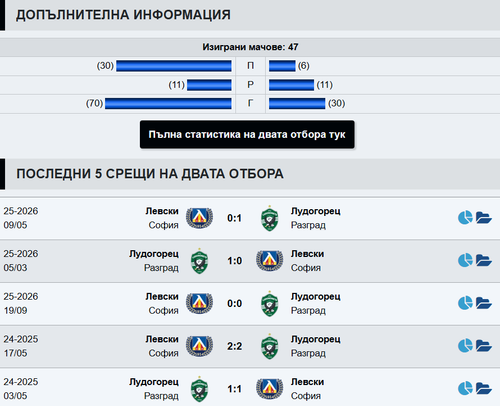
Task: Open folder icon for 17/05 match
Action: (484, 346)
